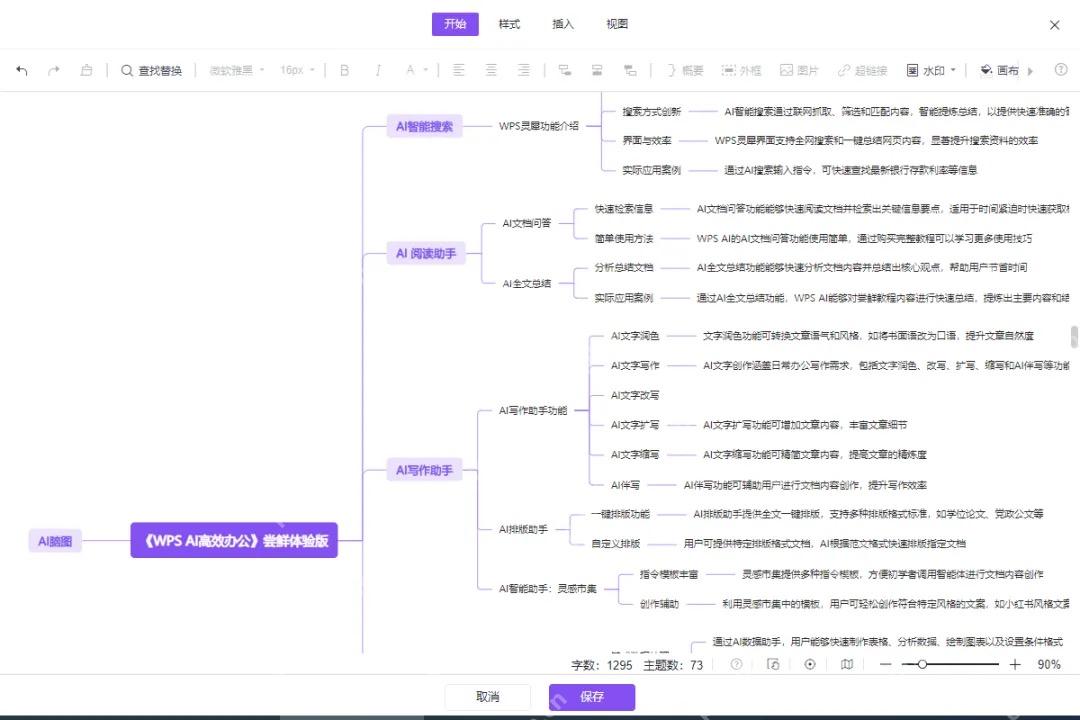Toggle the navigation minimap icon

click(847, 664)
